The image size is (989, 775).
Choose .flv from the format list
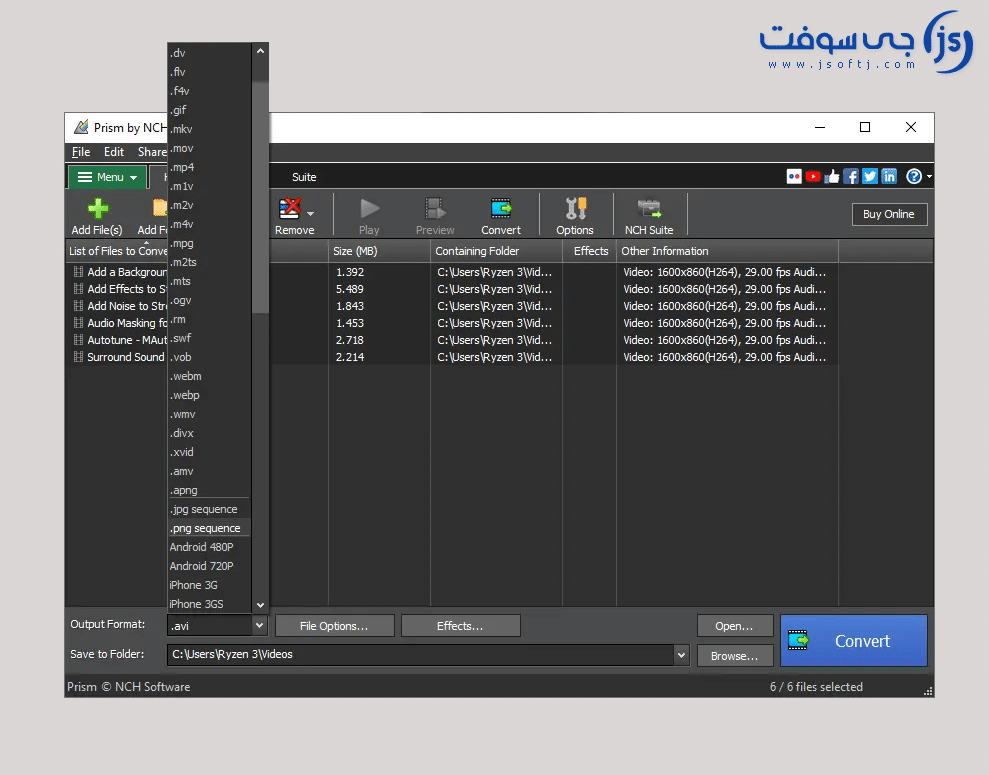tap(209, 72)
